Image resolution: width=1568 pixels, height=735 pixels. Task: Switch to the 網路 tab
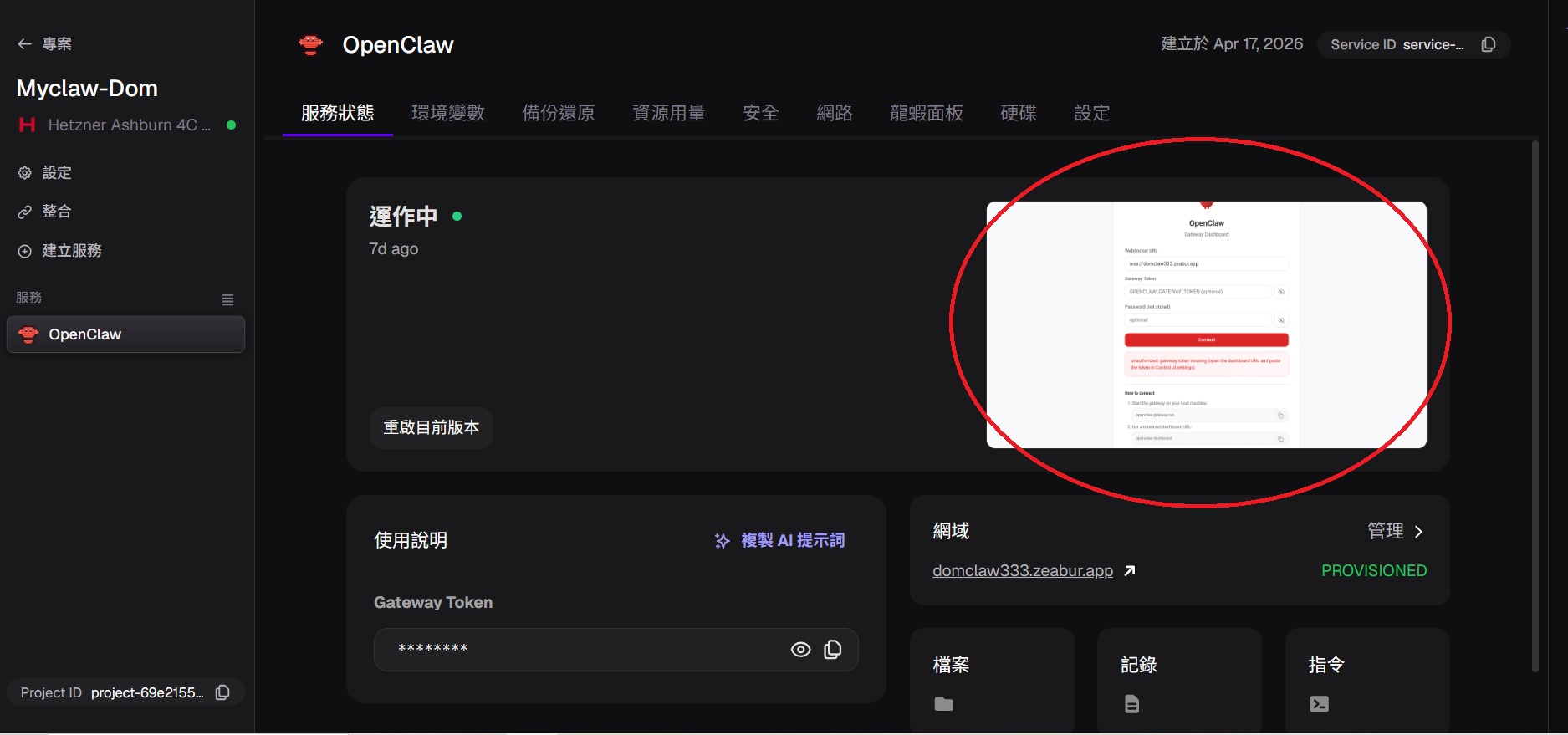point(835,113)
